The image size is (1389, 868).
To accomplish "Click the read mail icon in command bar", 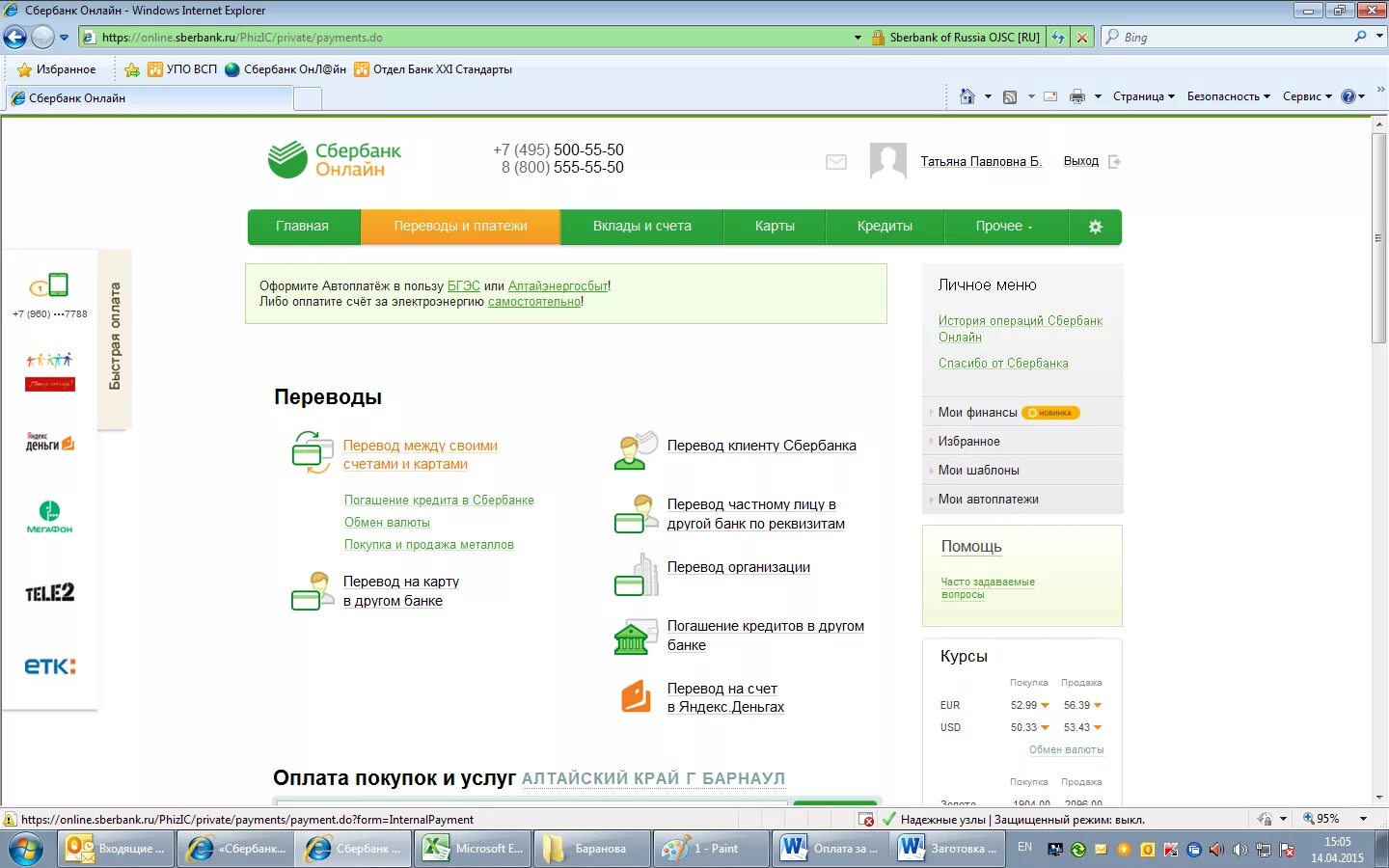I will 1050,96.
